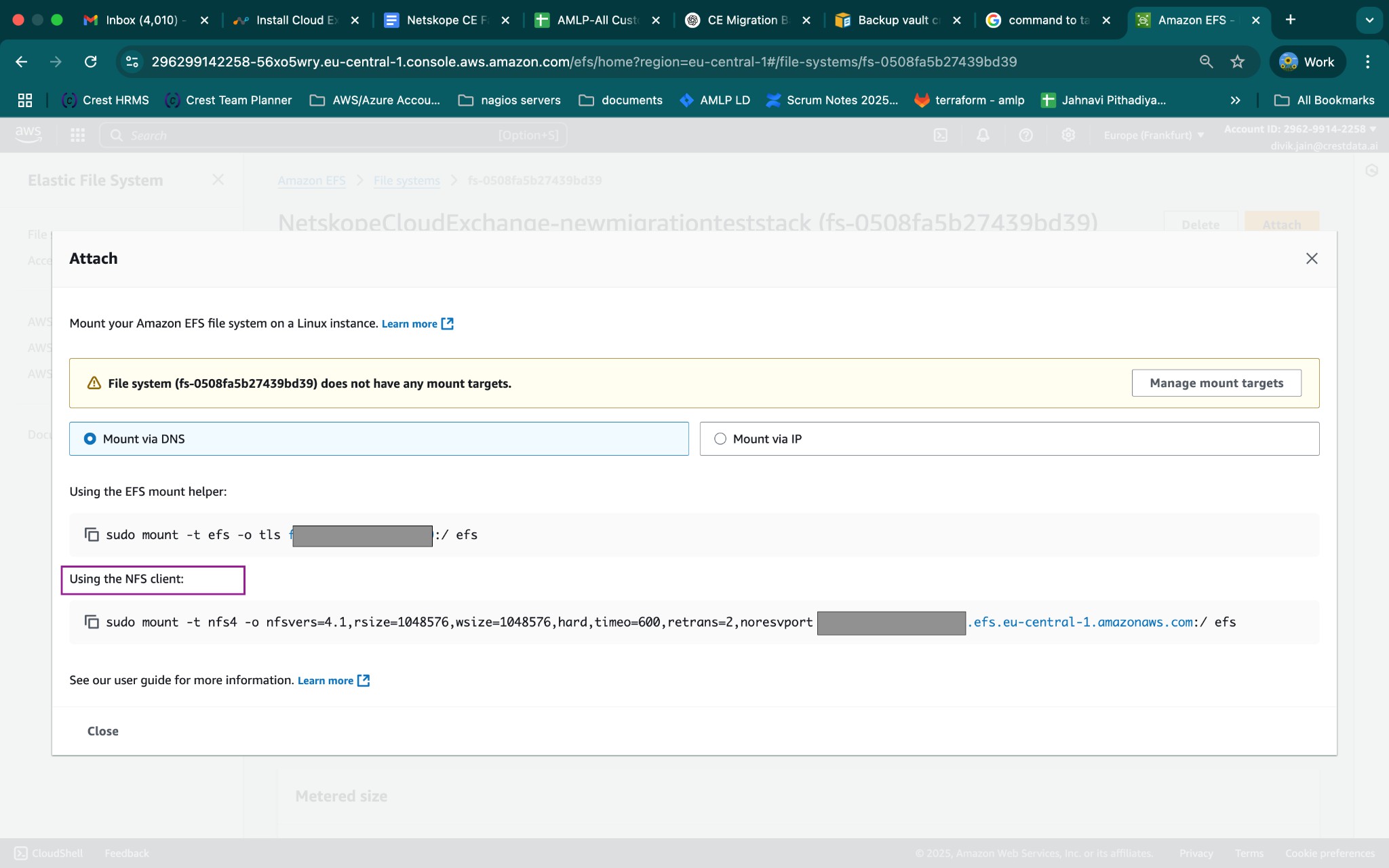Expand the Account ID dropdown
The height and width of the screenshot is (868, 1389).
tap(1300, 129)
